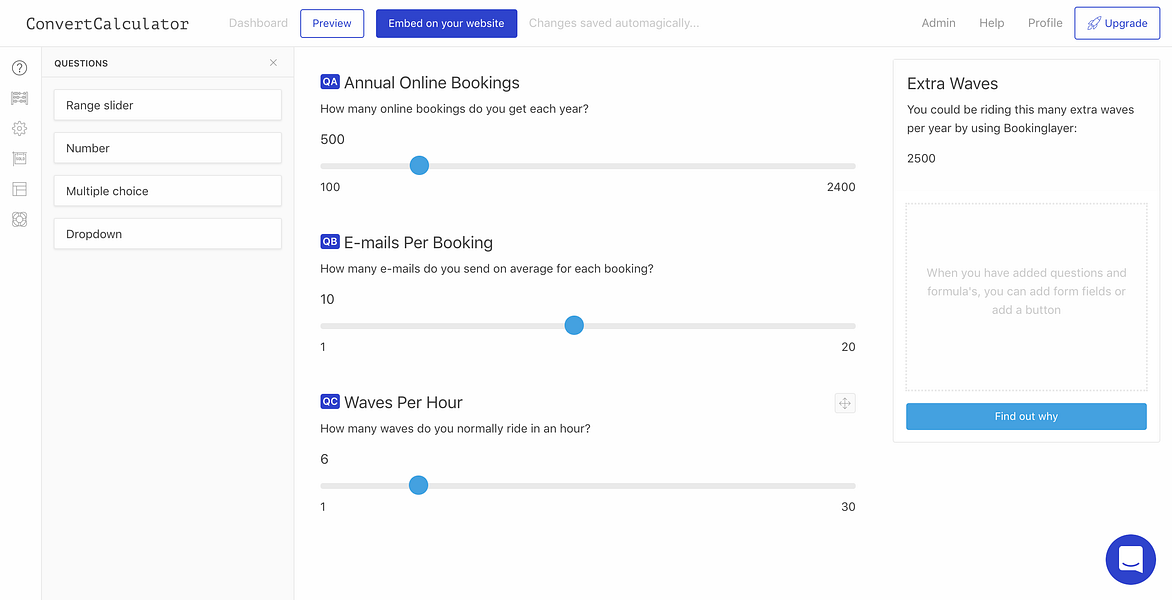This screenshot has width=1172, height=600.
Task: Select the bottom lifebuoy icon in the sidebar
Action: (x=19, y=219)
